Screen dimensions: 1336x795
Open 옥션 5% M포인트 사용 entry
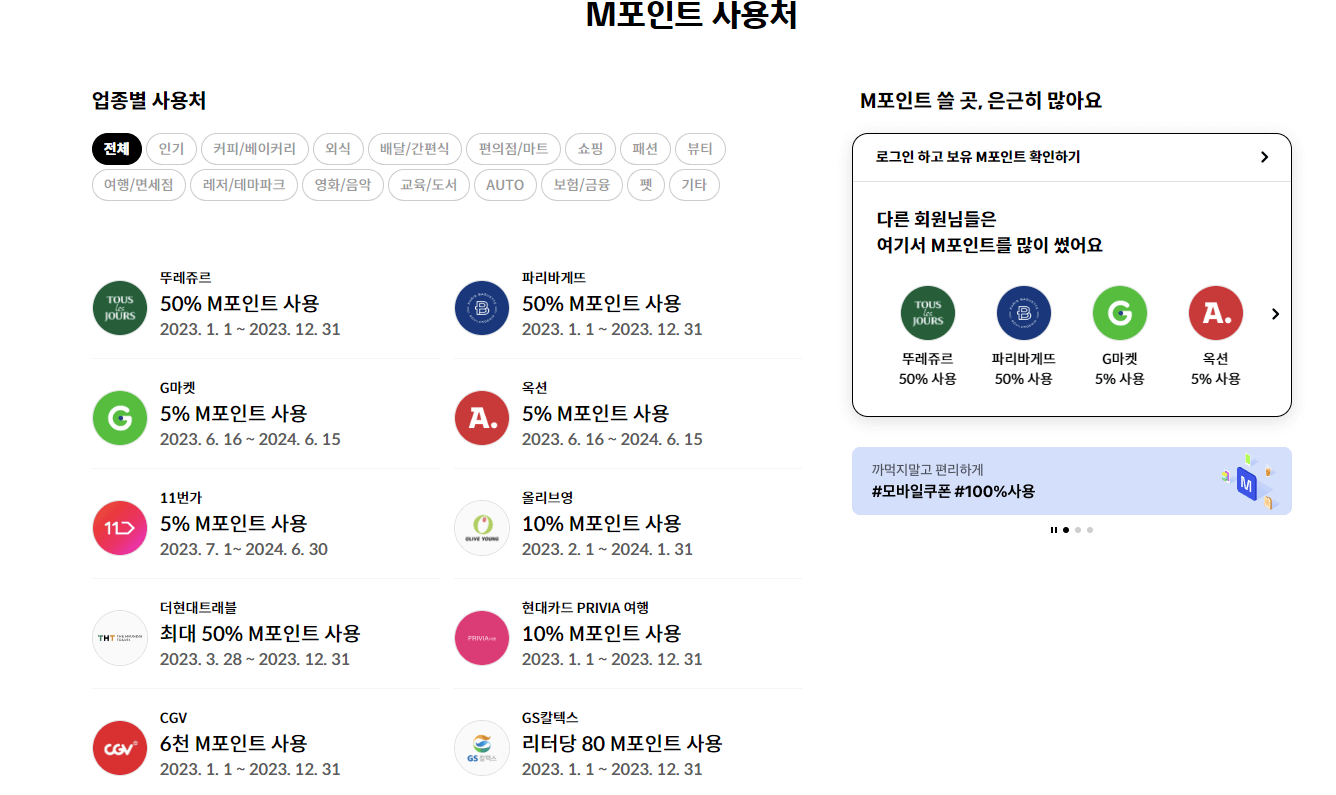[628, 414]
